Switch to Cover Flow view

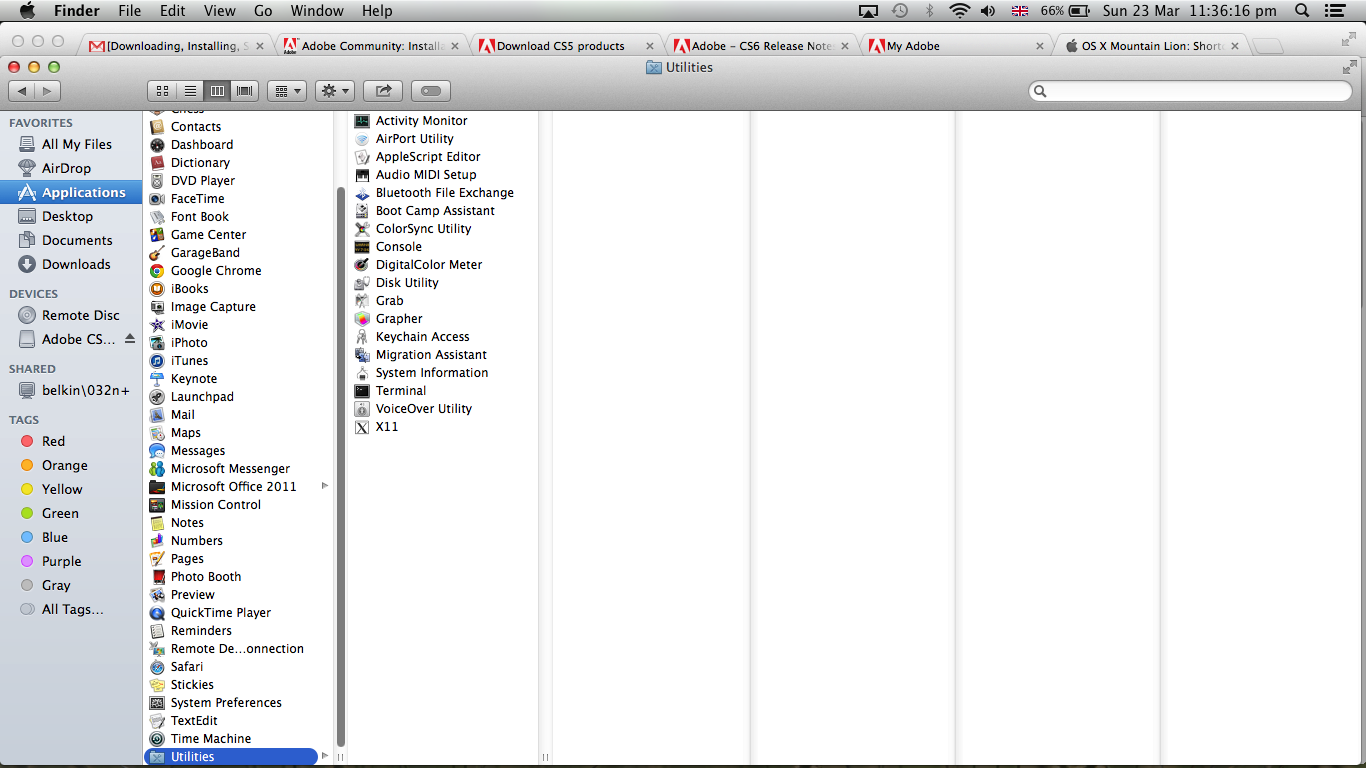pos(245,91)
